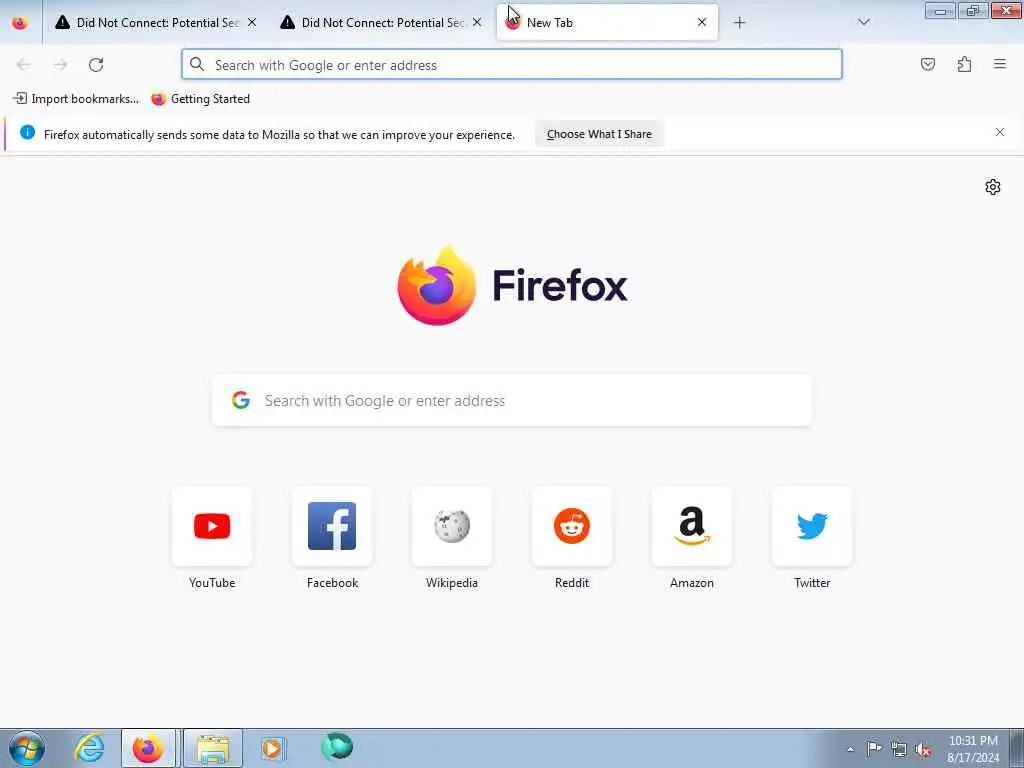Viewport: 1024px width, 768px height.
Task: Focus the top address bar field
Action: pos(512,65)
